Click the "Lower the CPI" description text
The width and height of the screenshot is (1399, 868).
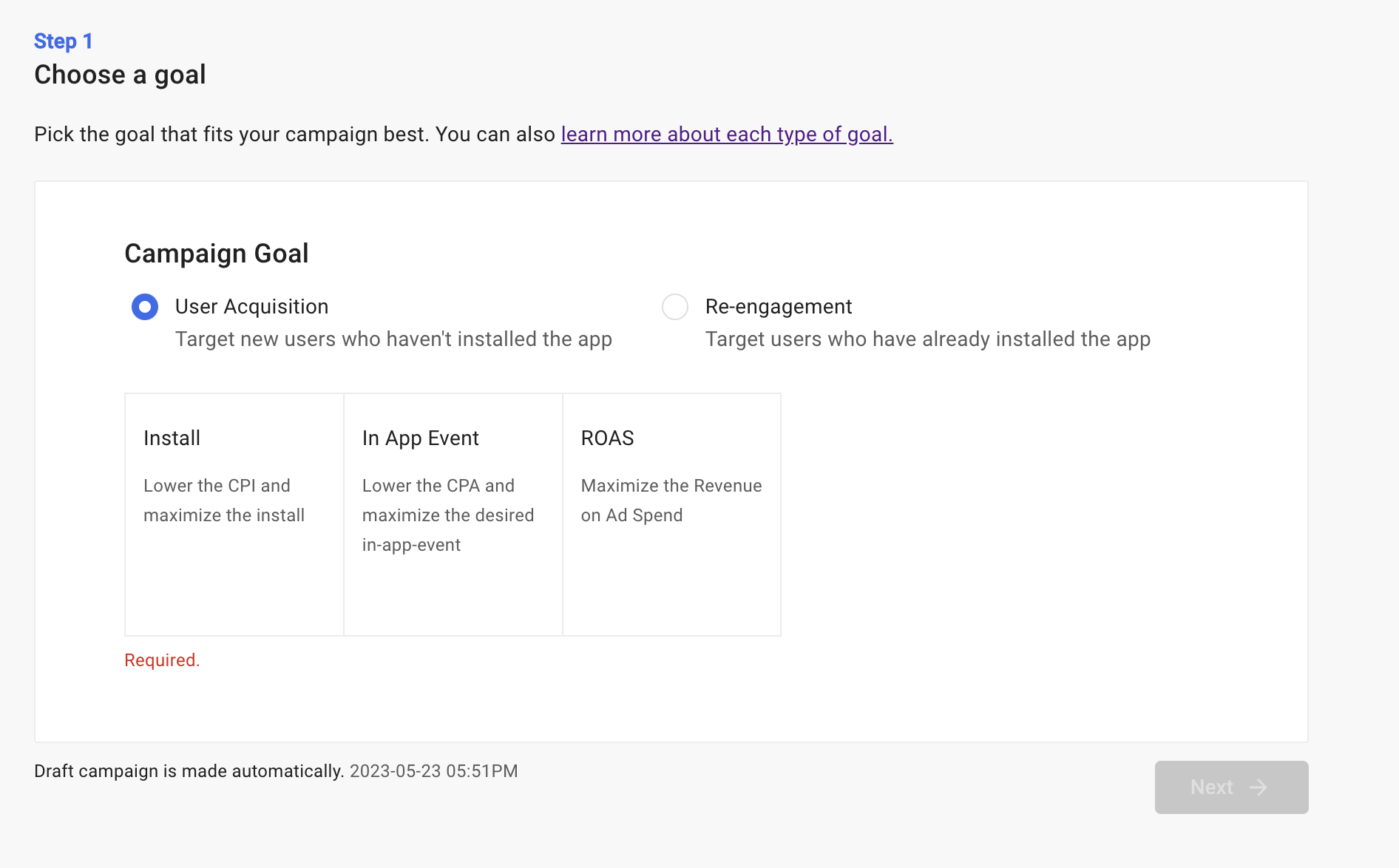(x=223, y=501)
